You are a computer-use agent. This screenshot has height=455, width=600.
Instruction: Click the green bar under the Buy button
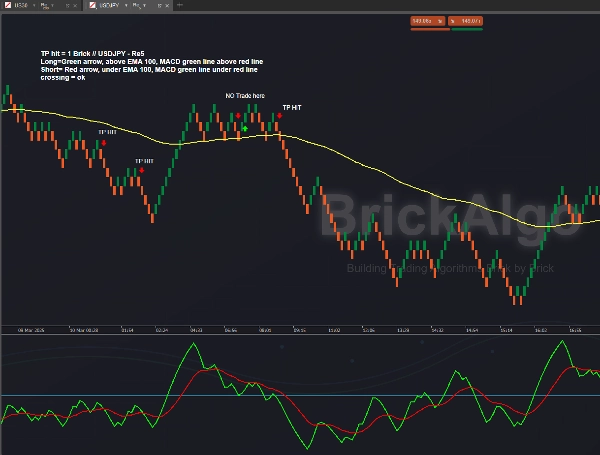coord(467,28)
